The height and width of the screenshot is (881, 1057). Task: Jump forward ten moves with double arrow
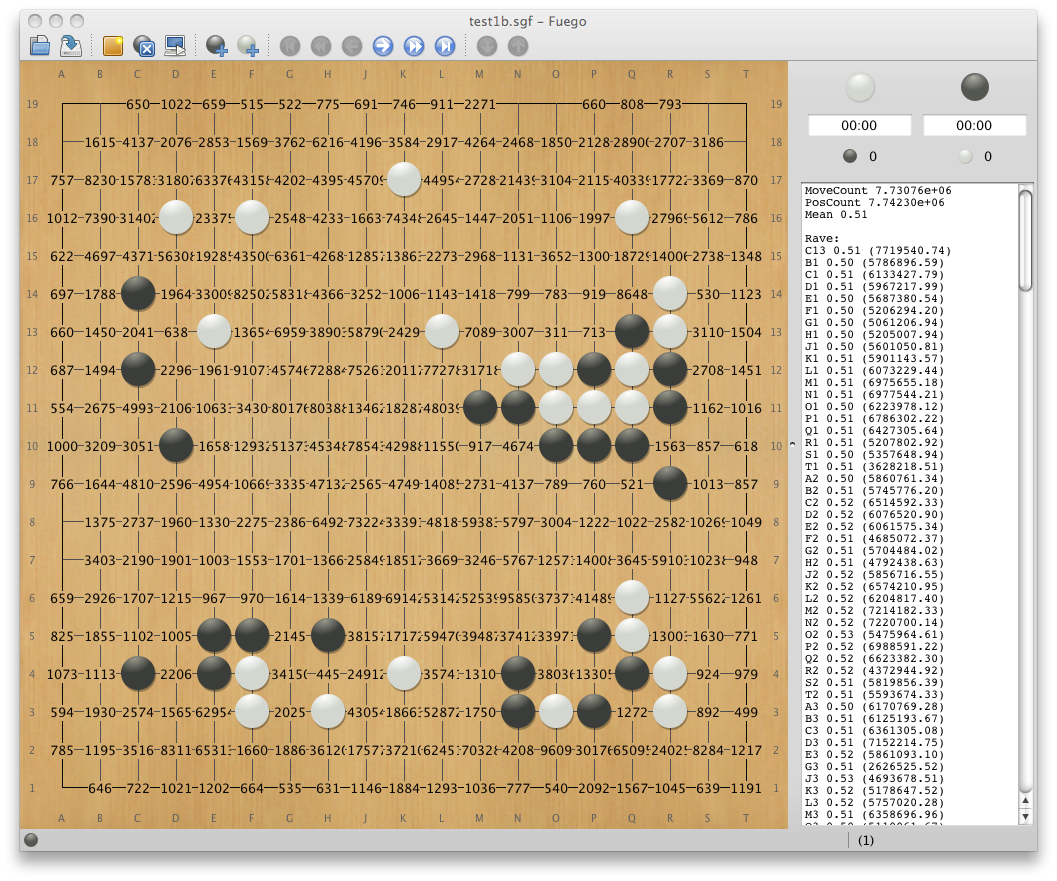point(414,45)
